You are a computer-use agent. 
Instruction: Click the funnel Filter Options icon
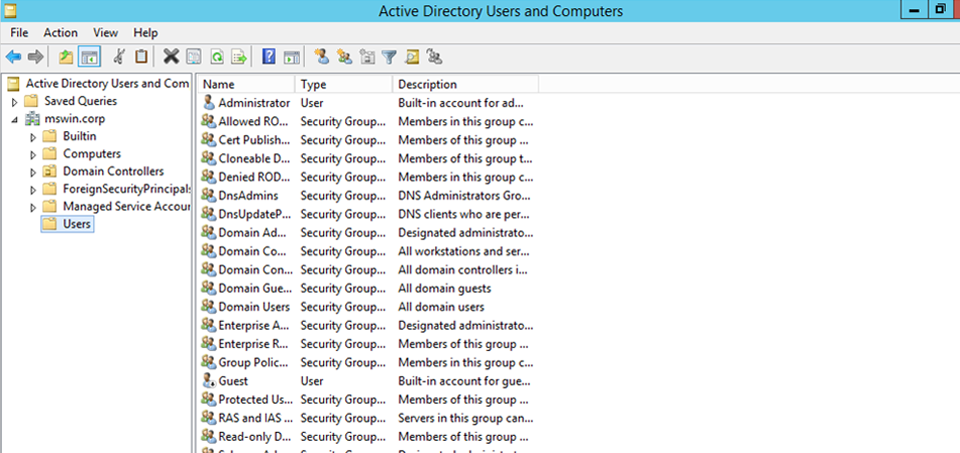(x=389, y=58)
